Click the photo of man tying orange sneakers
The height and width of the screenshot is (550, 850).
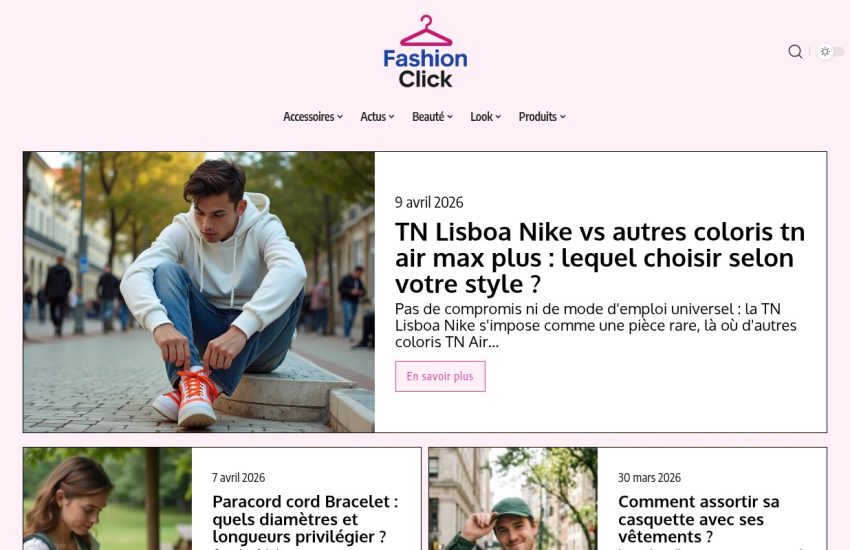pyautogui.click(x=199, y=292)
